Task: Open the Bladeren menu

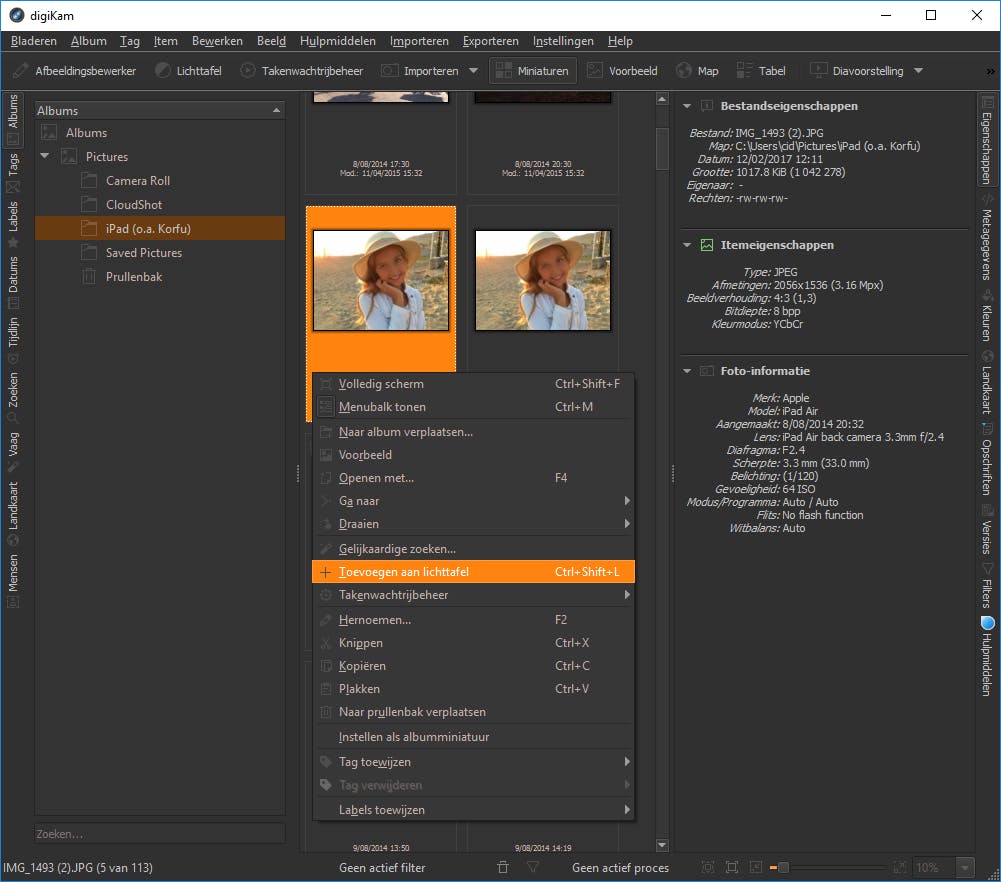Action: tap(34, 41)
